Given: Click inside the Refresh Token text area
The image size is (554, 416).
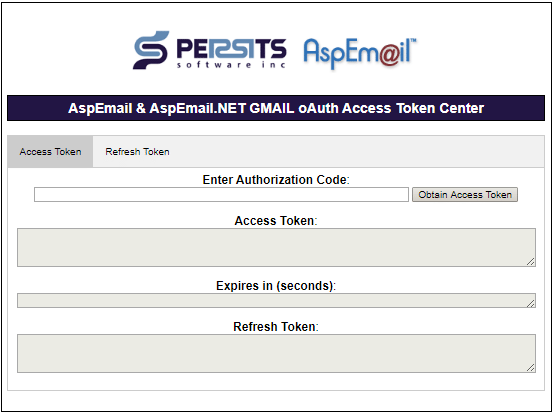Looking at the screenshot, I should click(x=276, y=353).
